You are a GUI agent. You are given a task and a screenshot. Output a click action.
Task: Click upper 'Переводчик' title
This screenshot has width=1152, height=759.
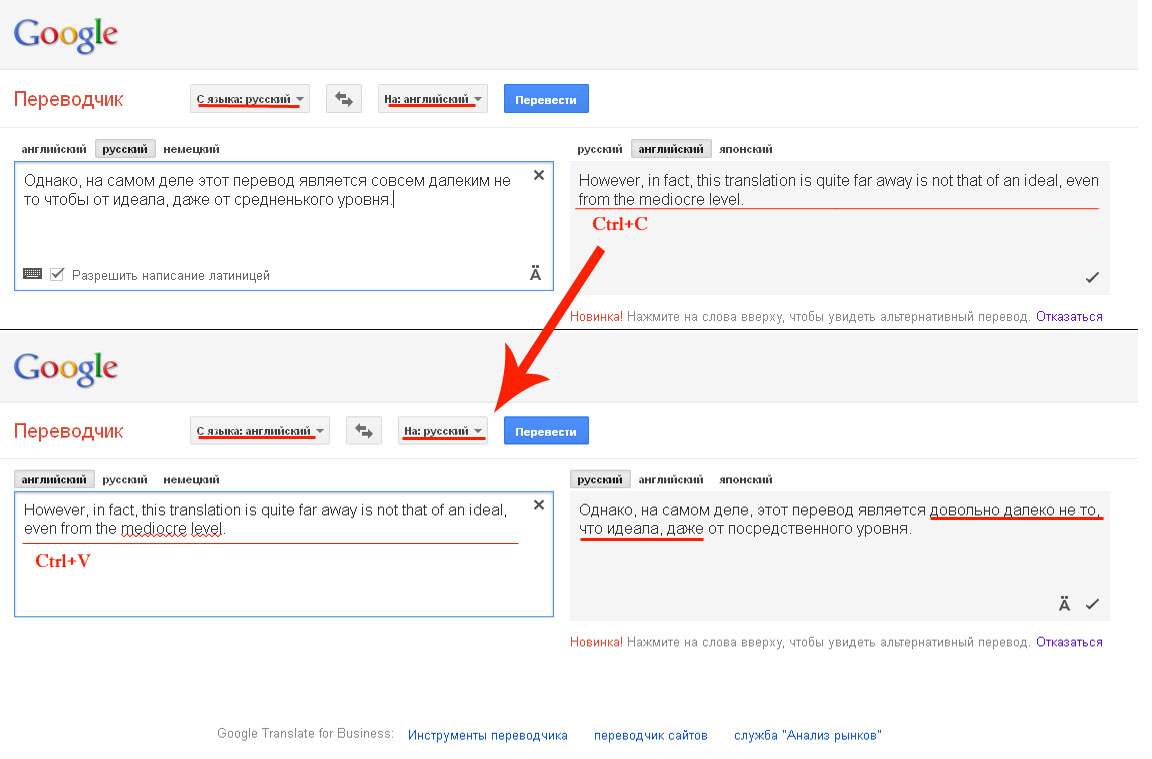68,99
